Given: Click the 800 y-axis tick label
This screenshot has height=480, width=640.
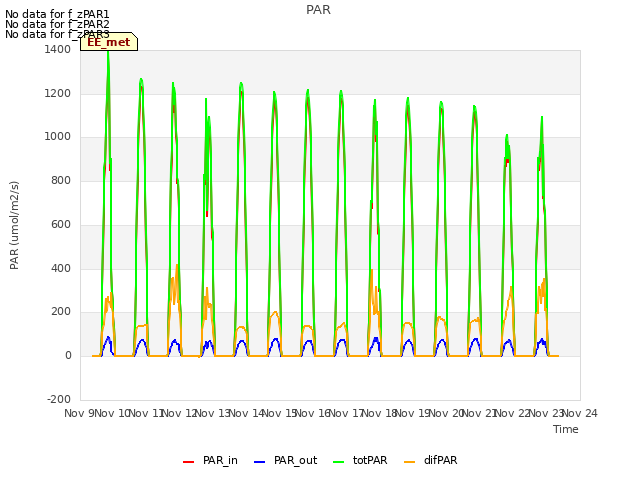Looking at the screenshot, I should pos(61,181).
